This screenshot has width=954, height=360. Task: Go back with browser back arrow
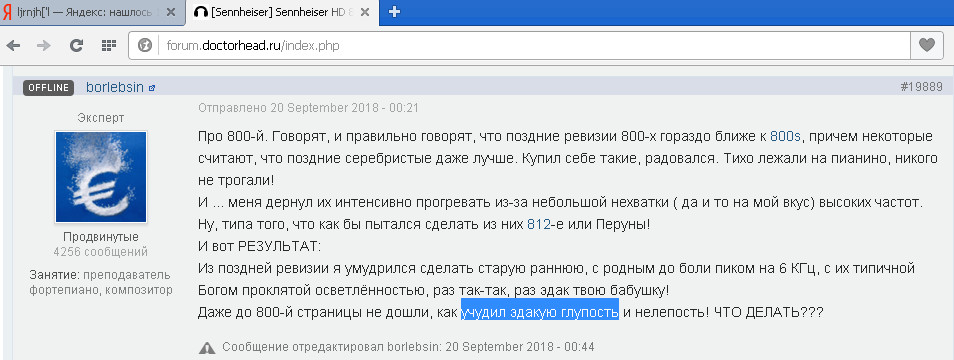point(13,45)
